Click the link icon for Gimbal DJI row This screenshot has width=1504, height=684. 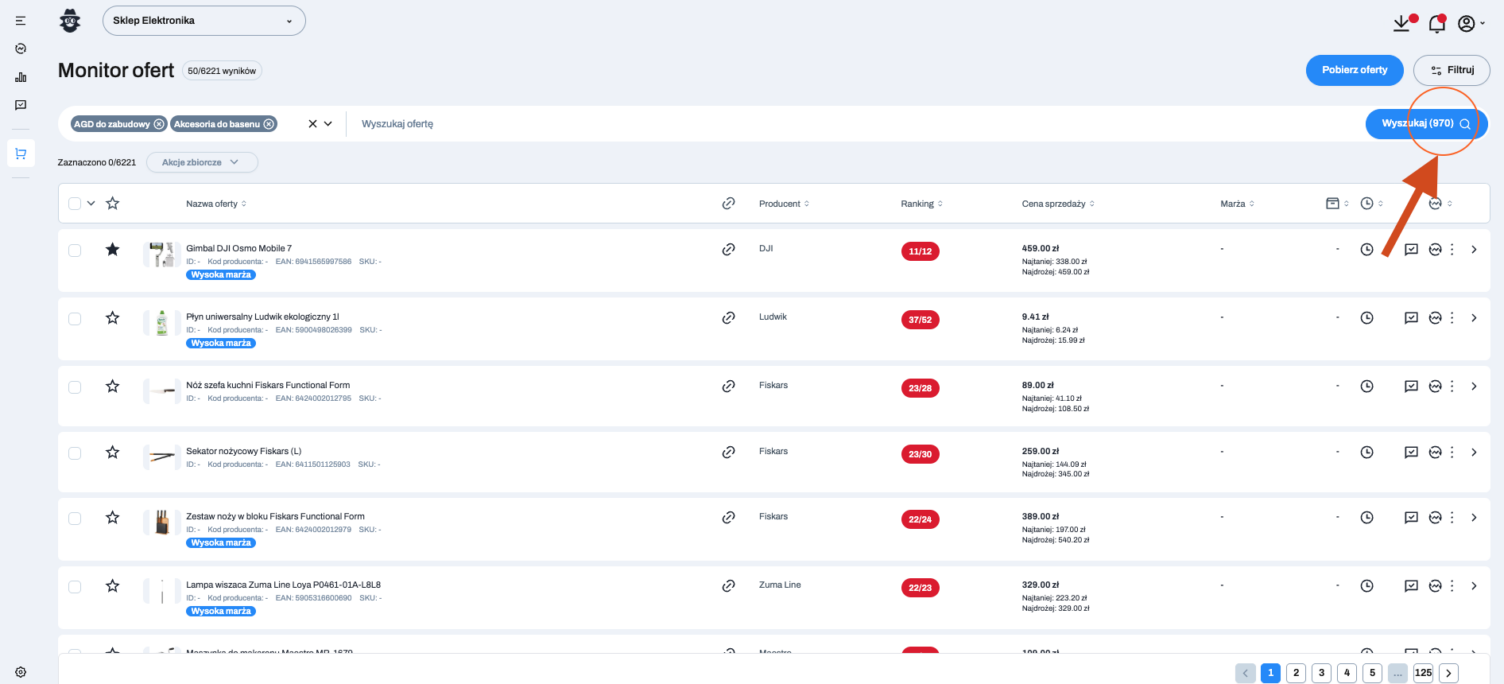click(x=728, y=249)
